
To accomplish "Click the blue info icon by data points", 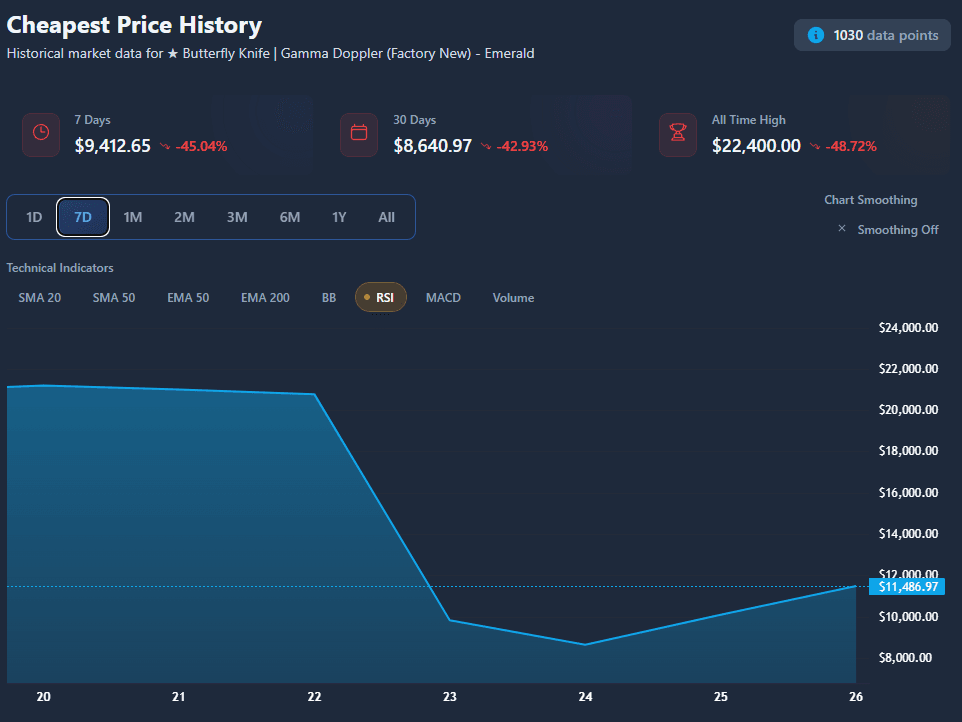I will [816, 35].
